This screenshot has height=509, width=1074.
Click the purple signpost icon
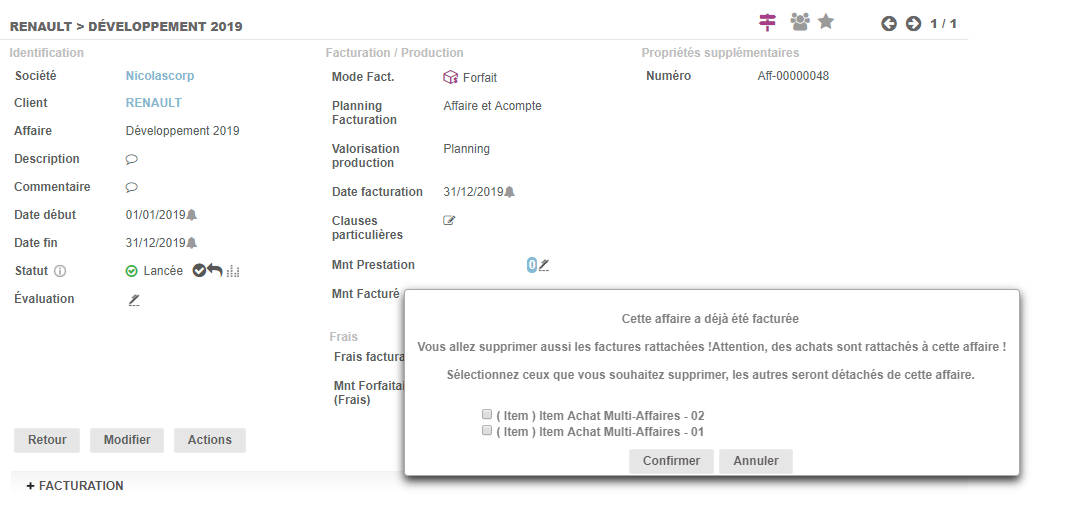click(768, 22)
